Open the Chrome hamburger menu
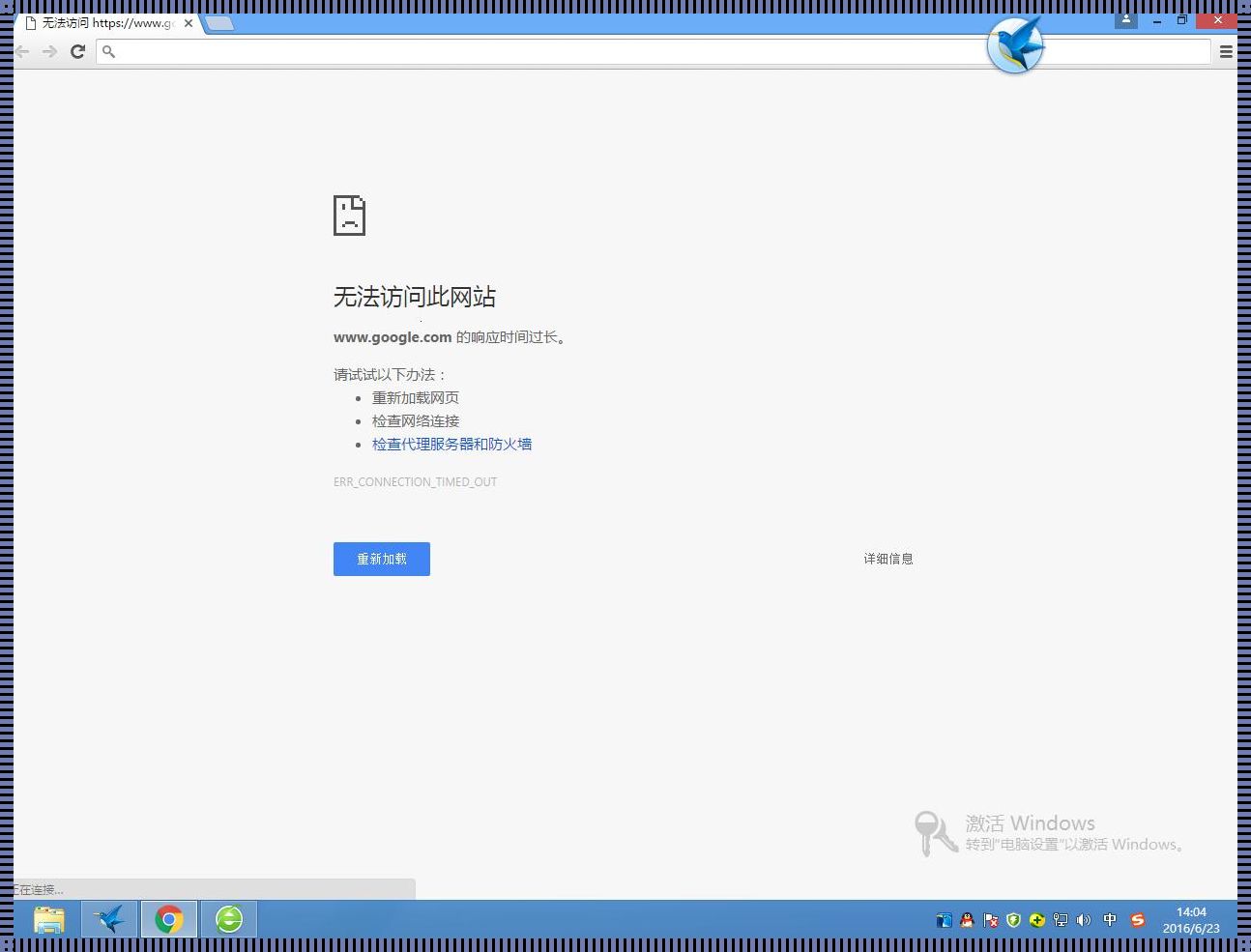 [1226, 52]
